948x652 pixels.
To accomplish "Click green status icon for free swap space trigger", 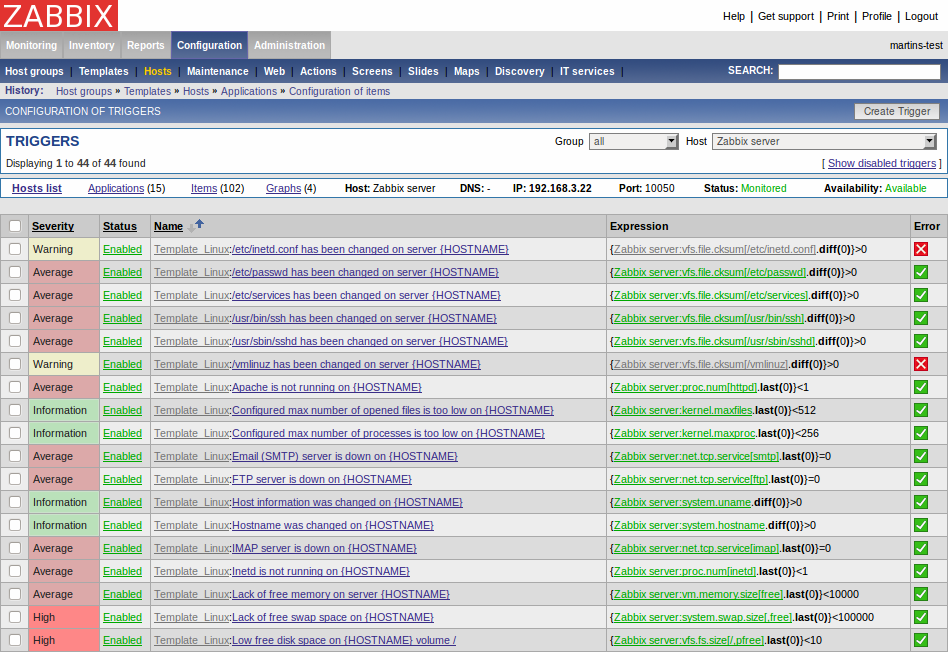I will click(x=921, y=617).
